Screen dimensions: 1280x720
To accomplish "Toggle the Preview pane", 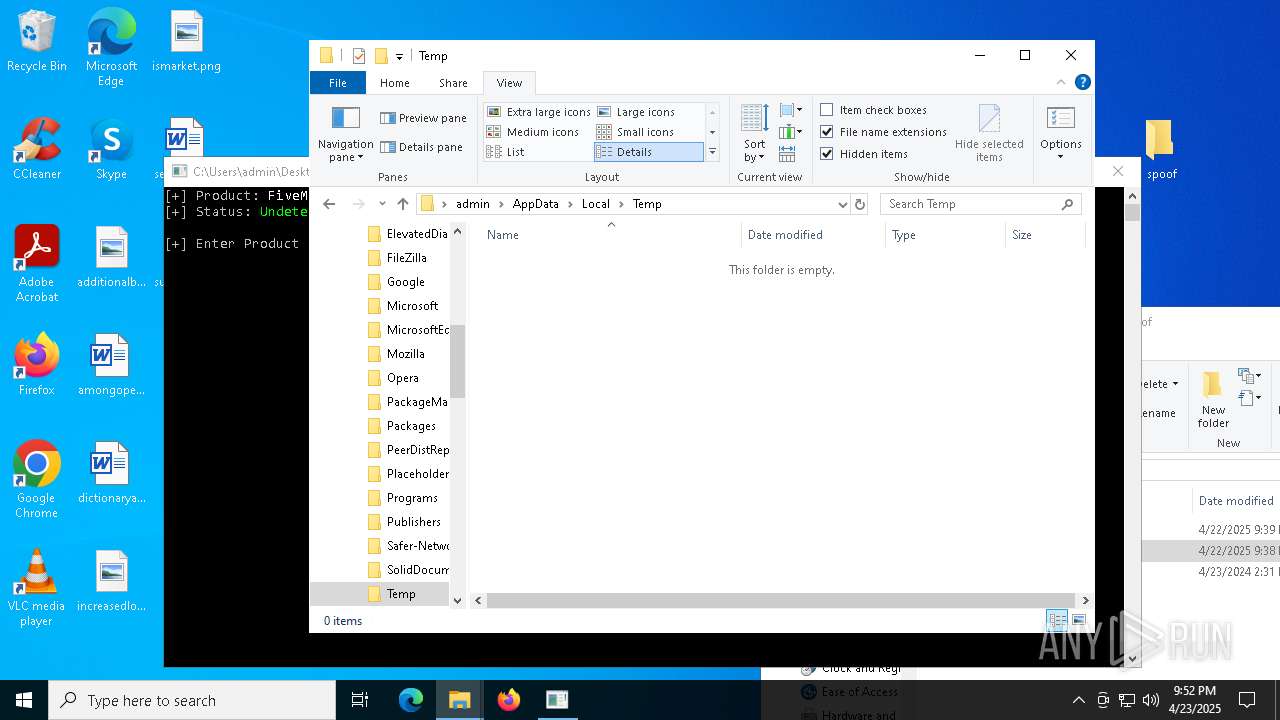I will (x=423, y=118).
